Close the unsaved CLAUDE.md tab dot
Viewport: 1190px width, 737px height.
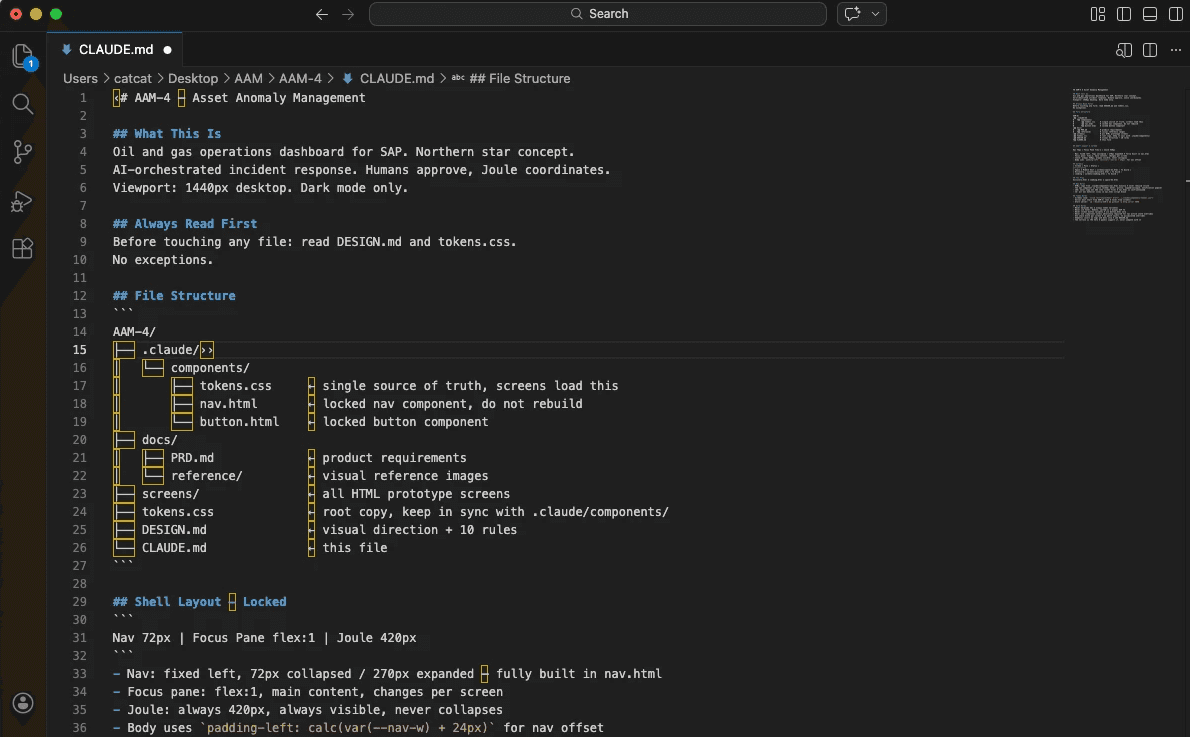tap(167, 50)
